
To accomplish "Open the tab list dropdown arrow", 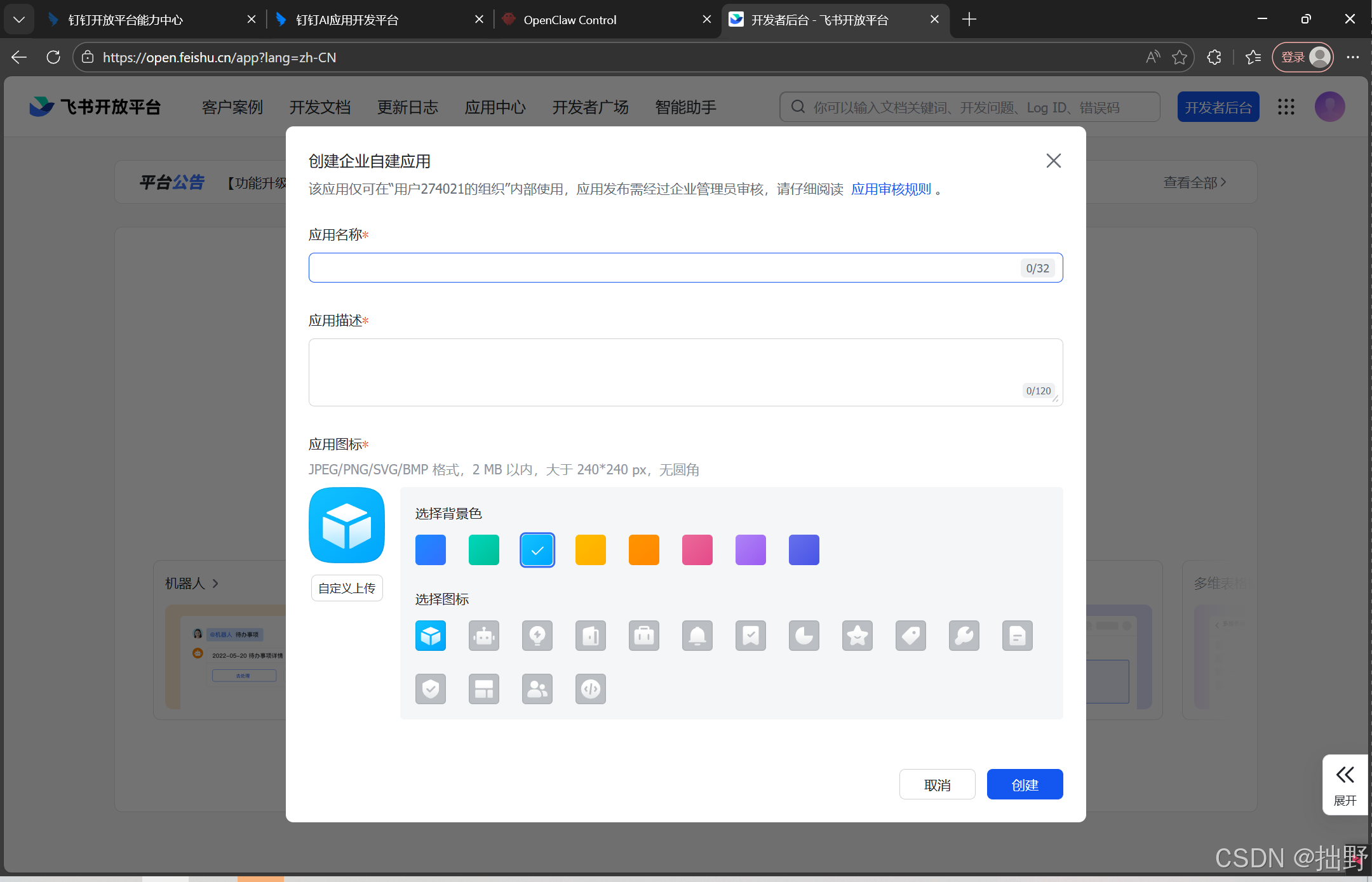I will (19, 20).
